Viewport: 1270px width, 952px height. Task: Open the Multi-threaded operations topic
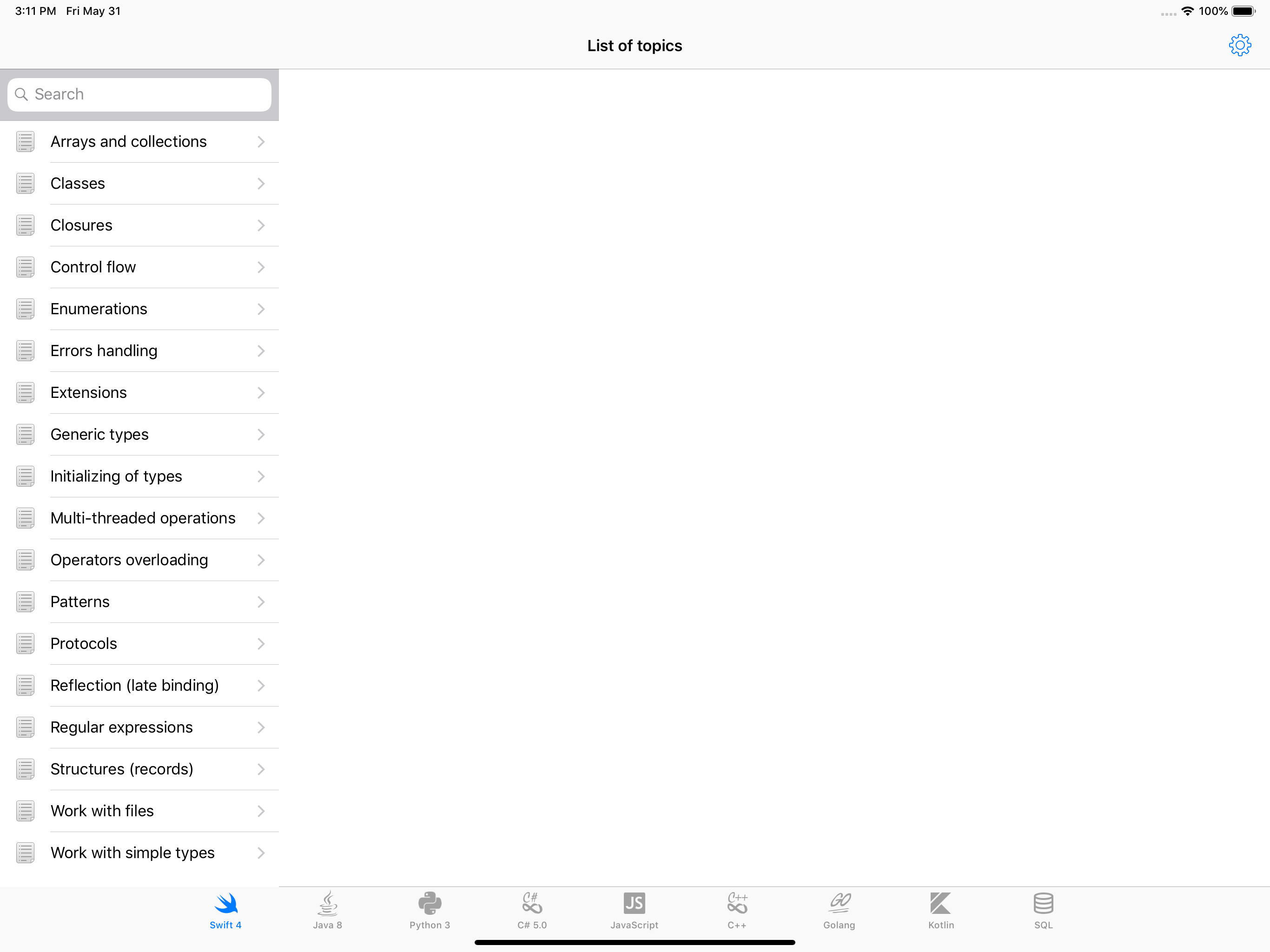[143, 518]
